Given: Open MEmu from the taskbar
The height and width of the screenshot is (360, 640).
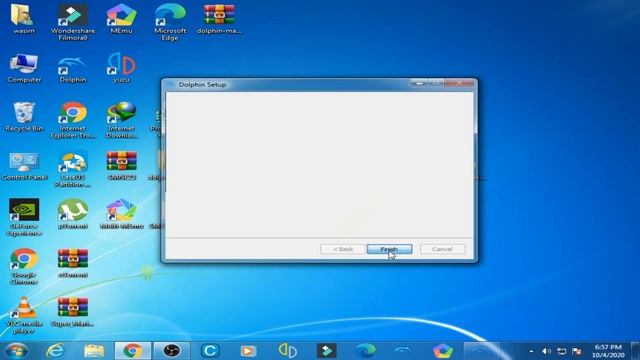Looking at the screenshot, I should (x=443, y=351).
